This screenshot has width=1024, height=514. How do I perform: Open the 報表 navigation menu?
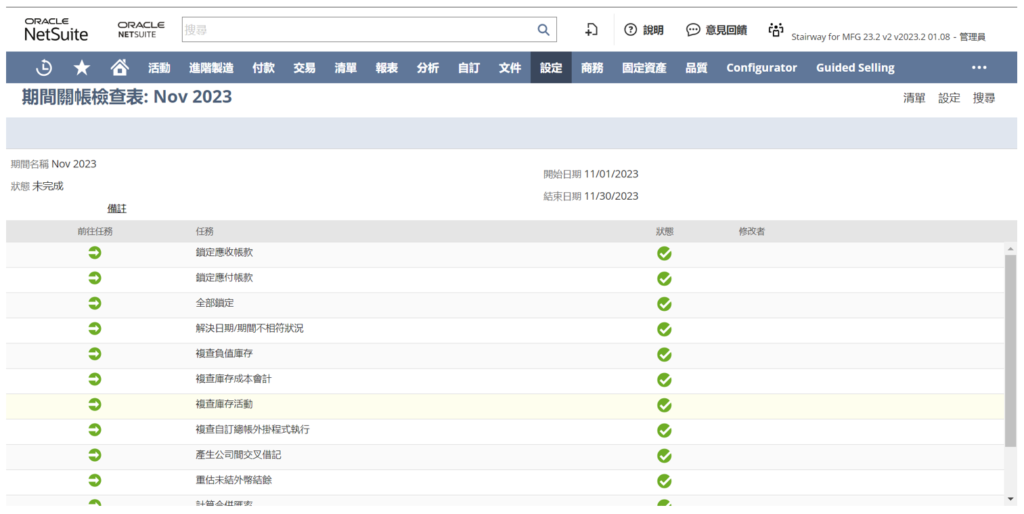pos(386,68)
